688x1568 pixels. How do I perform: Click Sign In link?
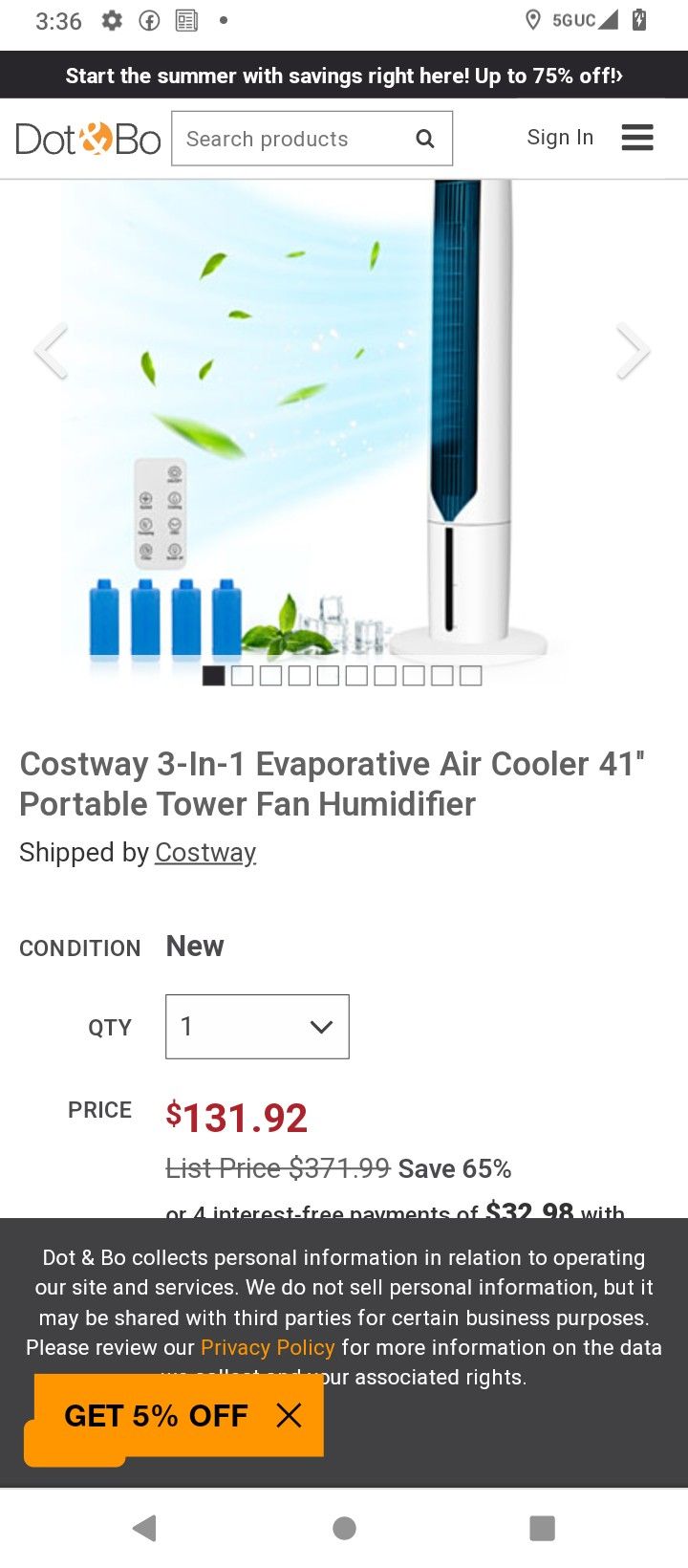[x=560, y=138]
